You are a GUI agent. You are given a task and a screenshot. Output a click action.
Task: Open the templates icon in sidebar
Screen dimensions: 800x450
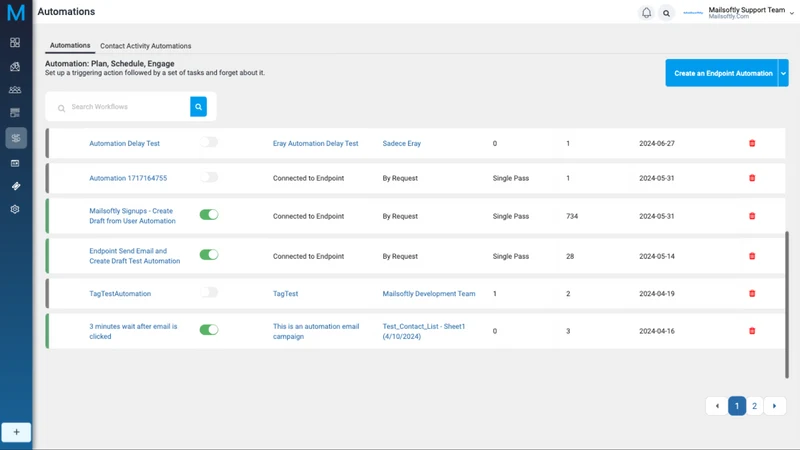click(15, 113)
